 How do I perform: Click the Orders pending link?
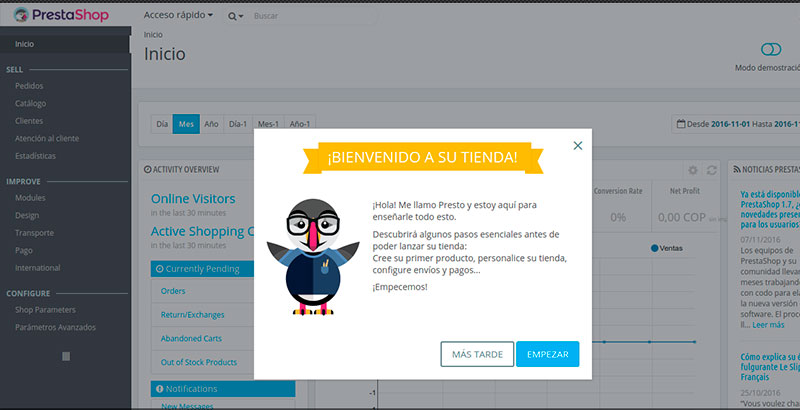[173, 291]
